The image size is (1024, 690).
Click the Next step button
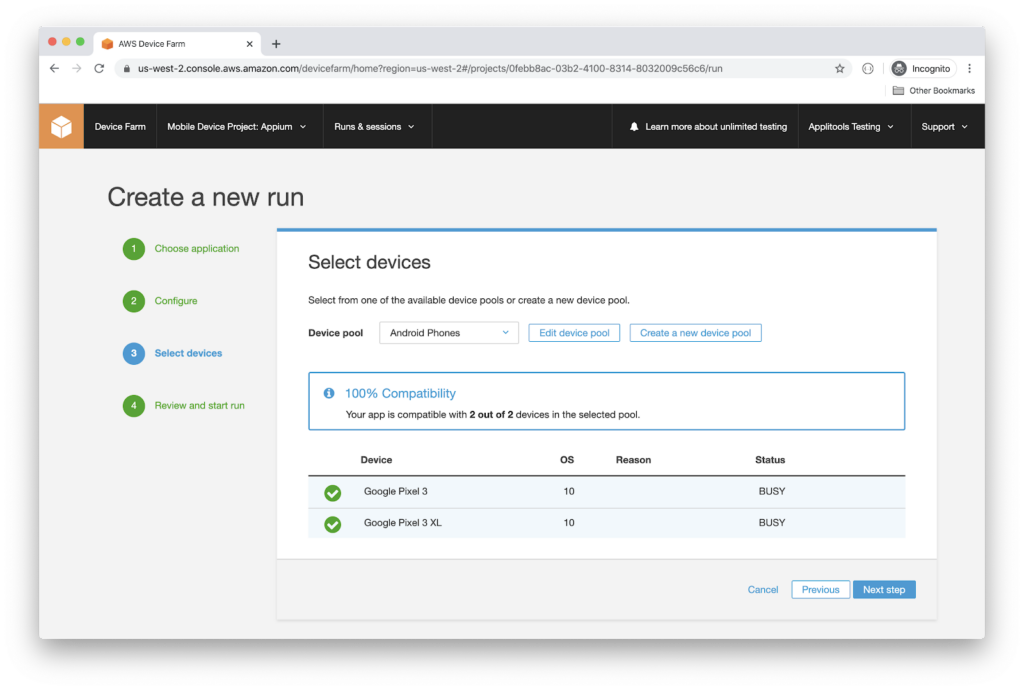coord(884,590)
